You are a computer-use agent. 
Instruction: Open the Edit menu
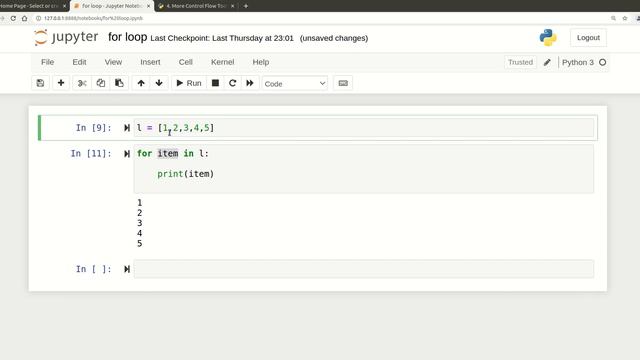pos(79,62)
